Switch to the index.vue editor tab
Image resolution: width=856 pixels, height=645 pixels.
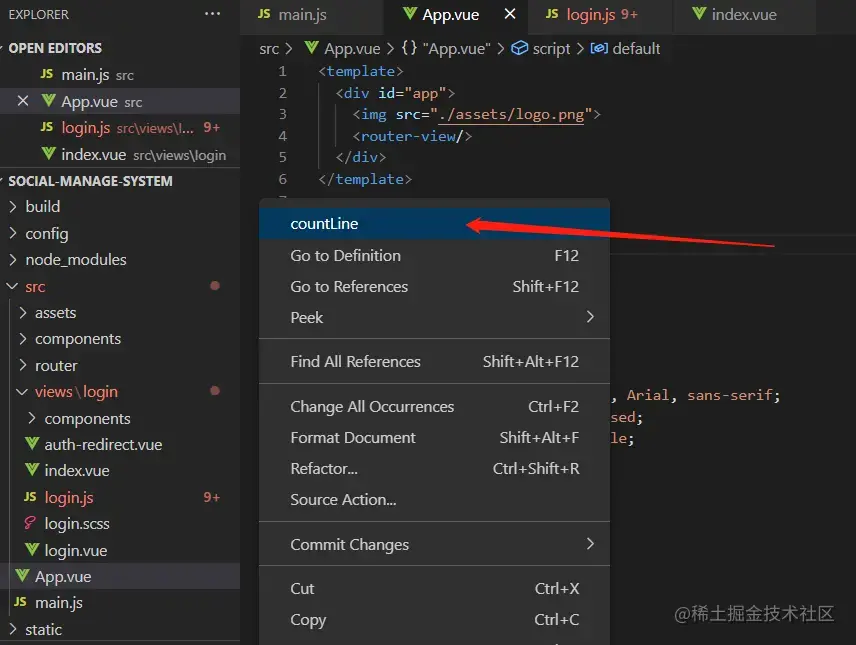tap(744, 15)
